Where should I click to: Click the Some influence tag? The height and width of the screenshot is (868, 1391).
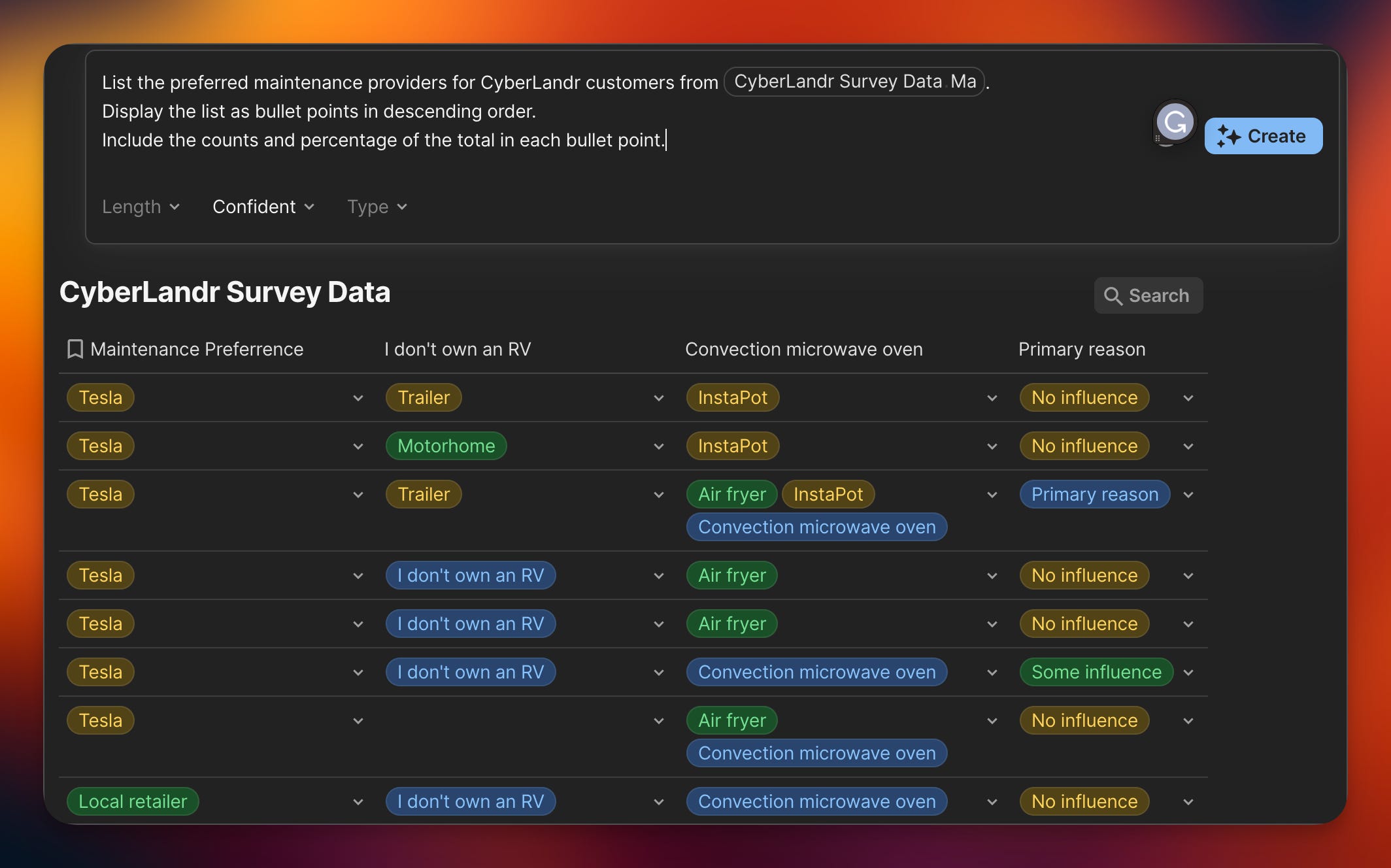click(1096, 672)
